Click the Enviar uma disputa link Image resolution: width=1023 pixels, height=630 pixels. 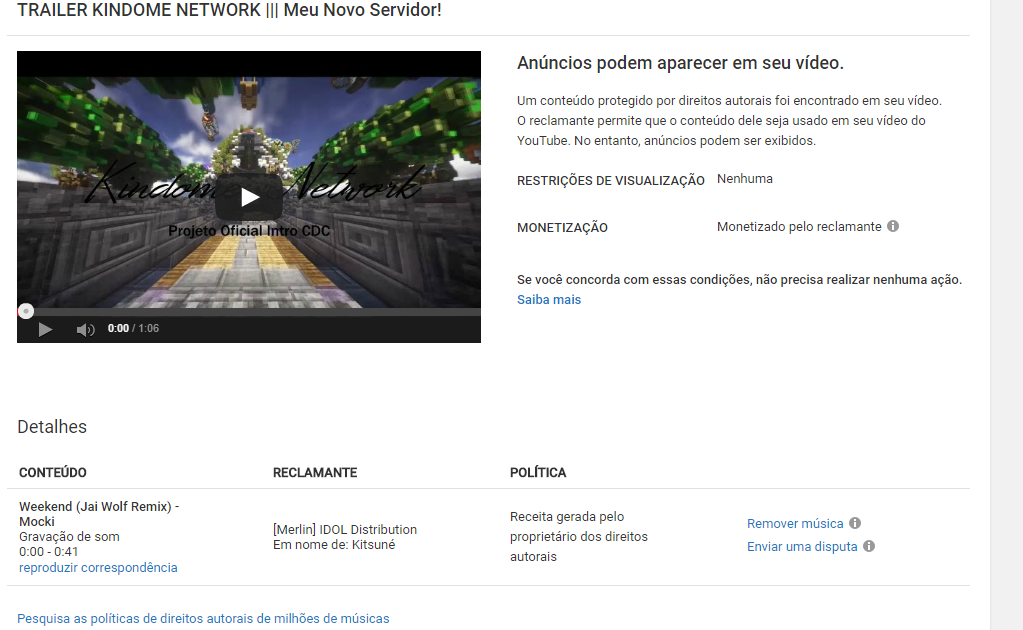(802, 547)
